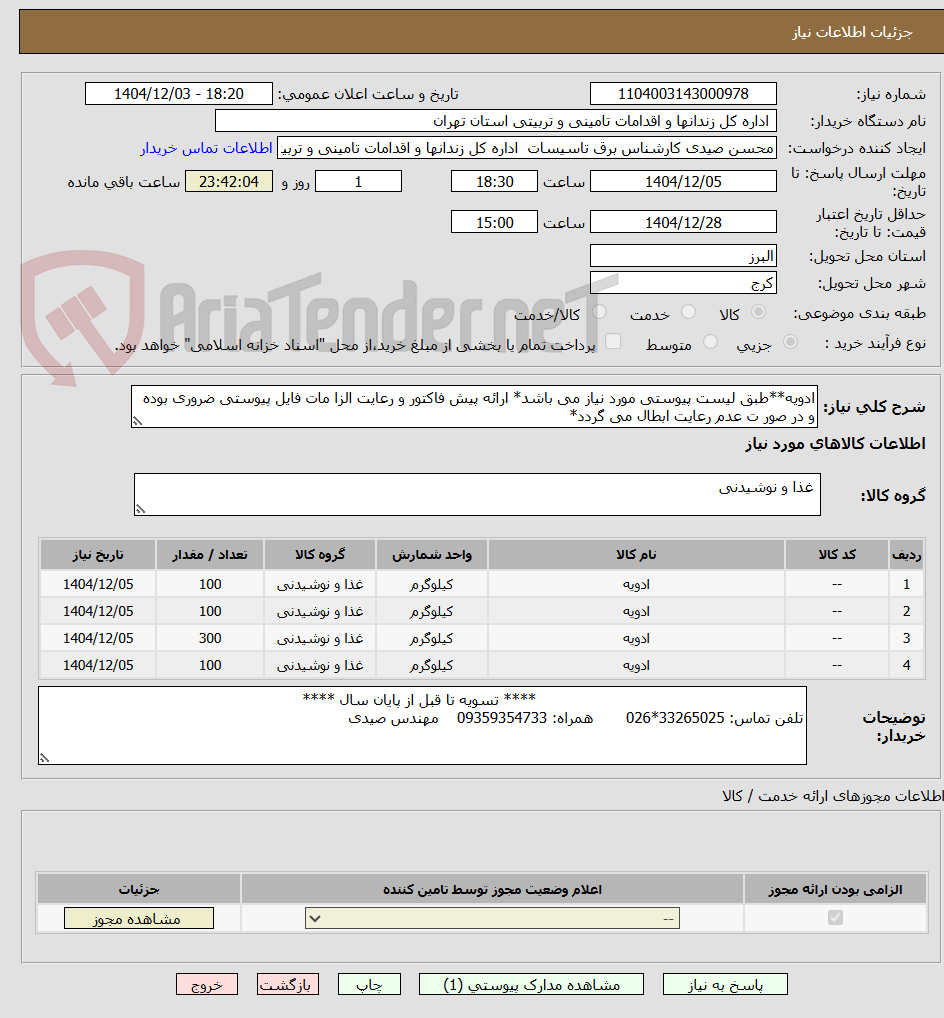Image resolution: width=944 pixels, height=1018 pixels.
Task: Click ادویه in row 2
Action: click(x=636, y=612)
